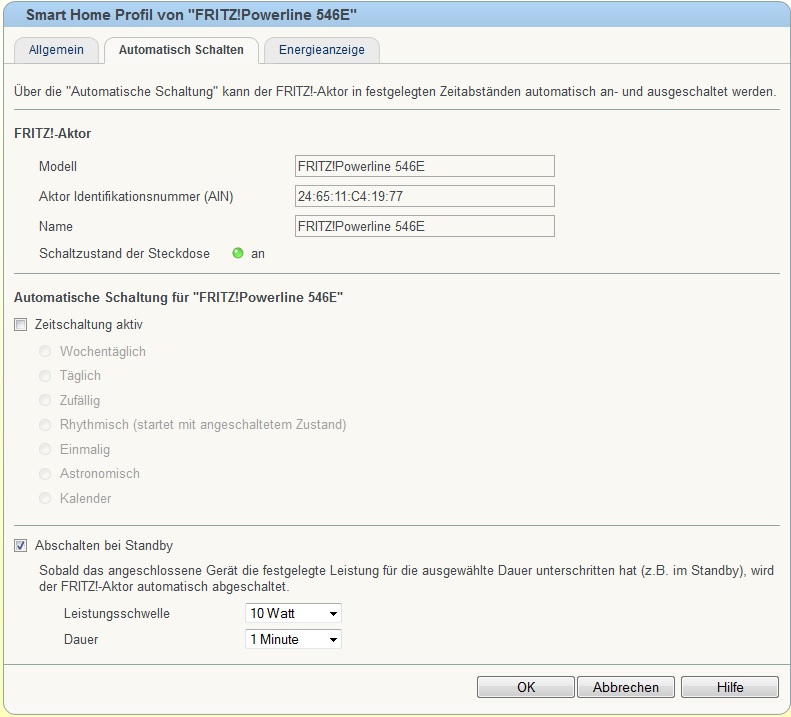The width and height of the screenshot is (791, 717).
Task: Click the Abbrechen button
Action: pyautogui.click(x=626, y=687)
